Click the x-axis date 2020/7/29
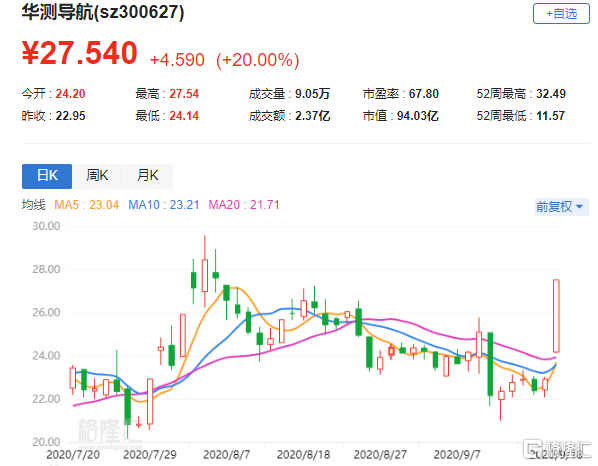Viewport: 598px width, 466px height. [150, 455]
